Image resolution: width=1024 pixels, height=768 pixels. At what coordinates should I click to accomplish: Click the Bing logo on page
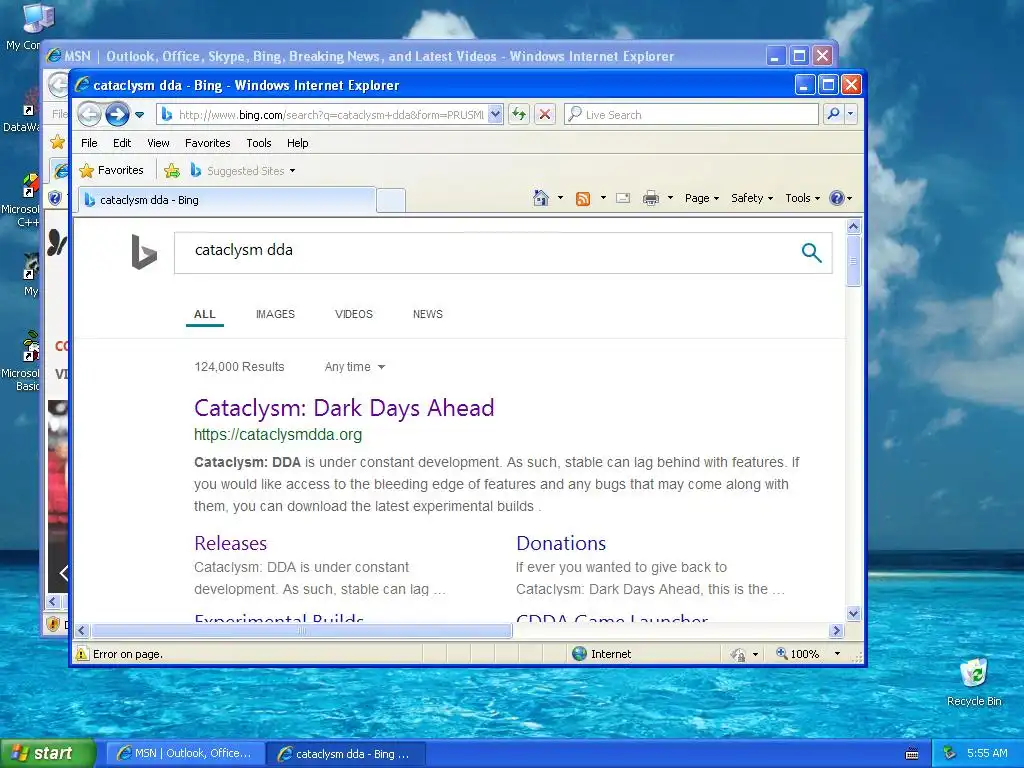click(144, 251)
